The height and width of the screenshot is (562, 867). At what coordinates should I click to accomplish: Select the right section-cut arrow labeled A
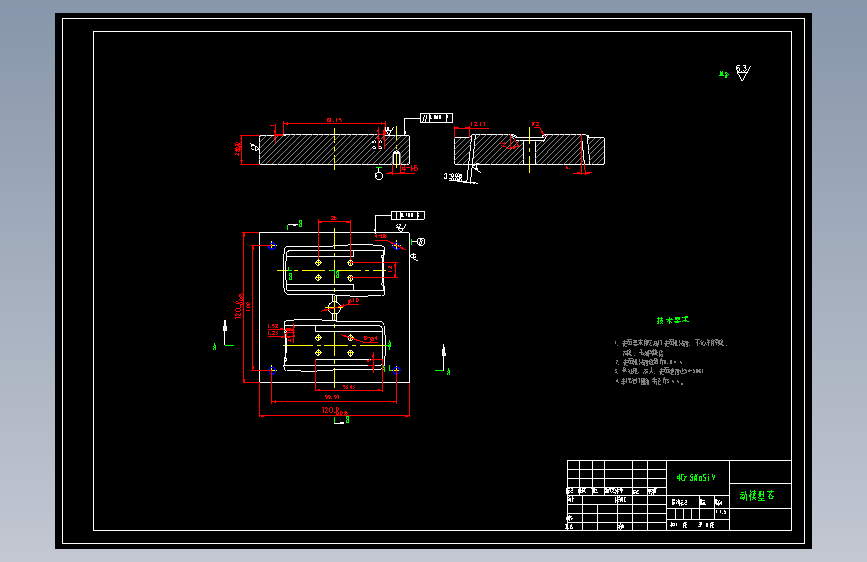(x=443, y=360)
